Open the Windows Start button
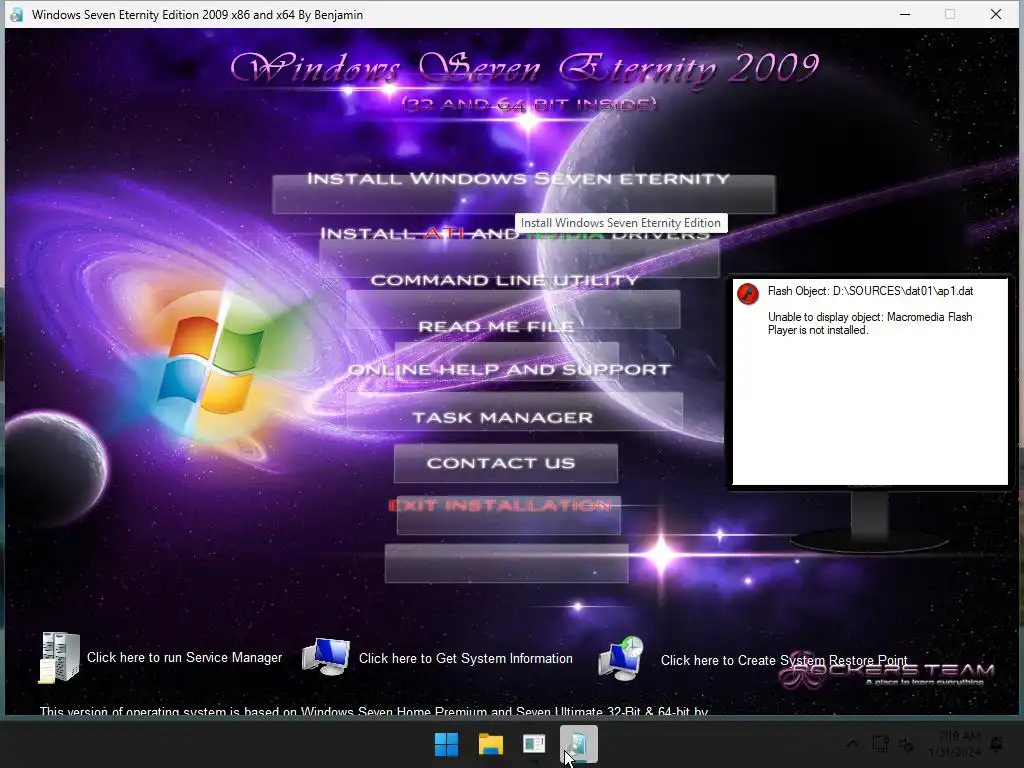The image size is (1024, 768). coord(447,744)
